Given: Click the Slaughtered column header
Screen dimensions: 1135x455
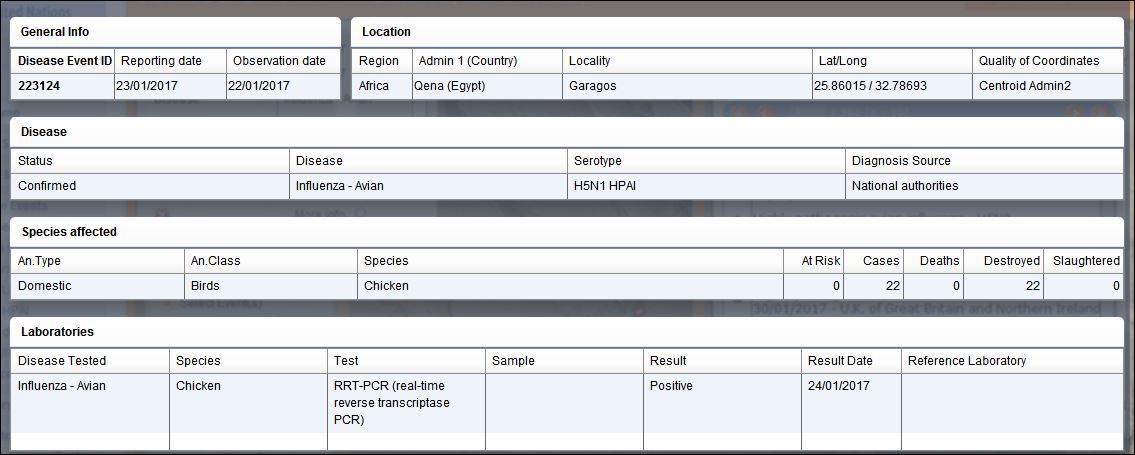Looking at the screenshot, I should point(1084,260).
